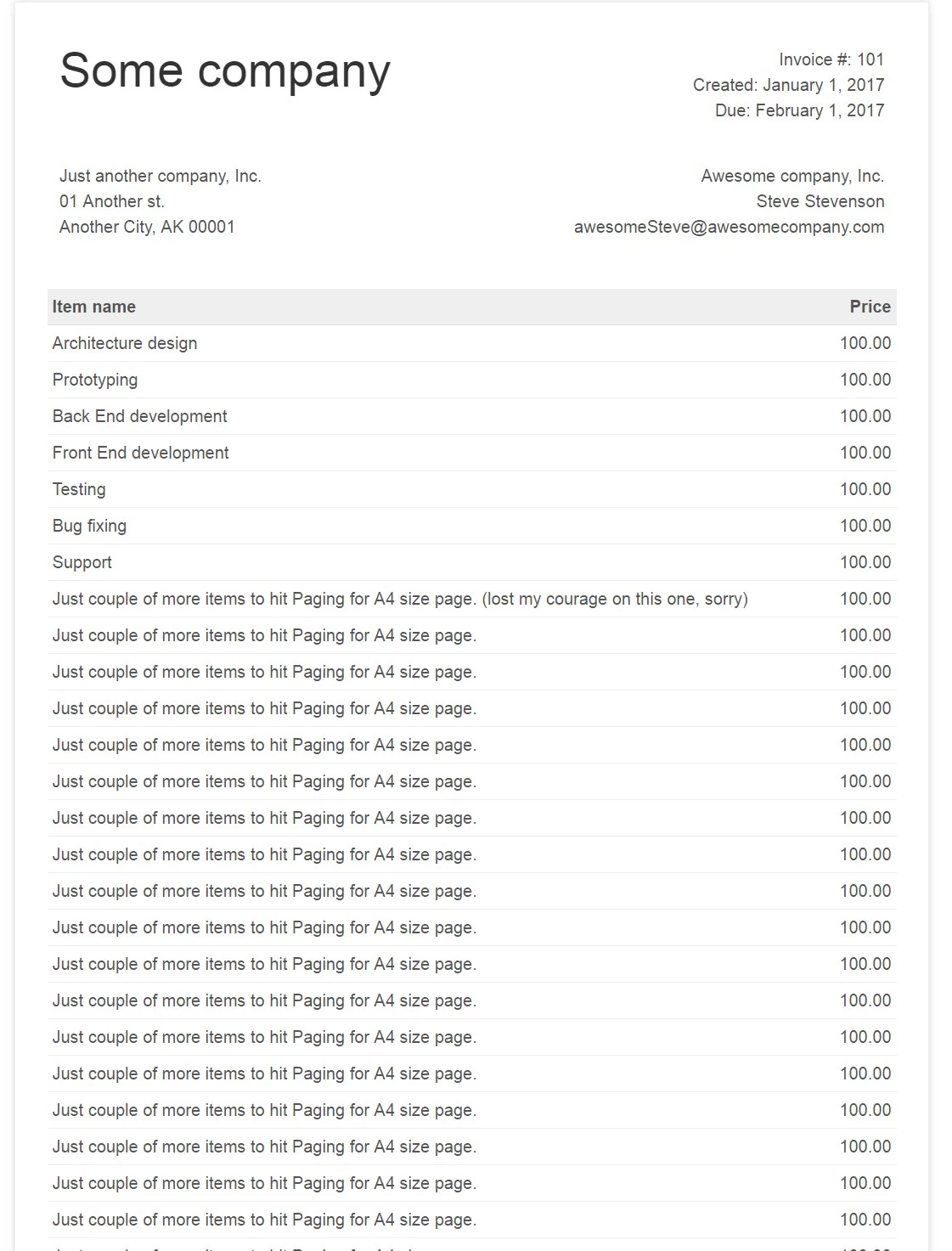The image size is (952, 1251).
Task: Select the Prototyping item
Action: (x=95, y=380)
